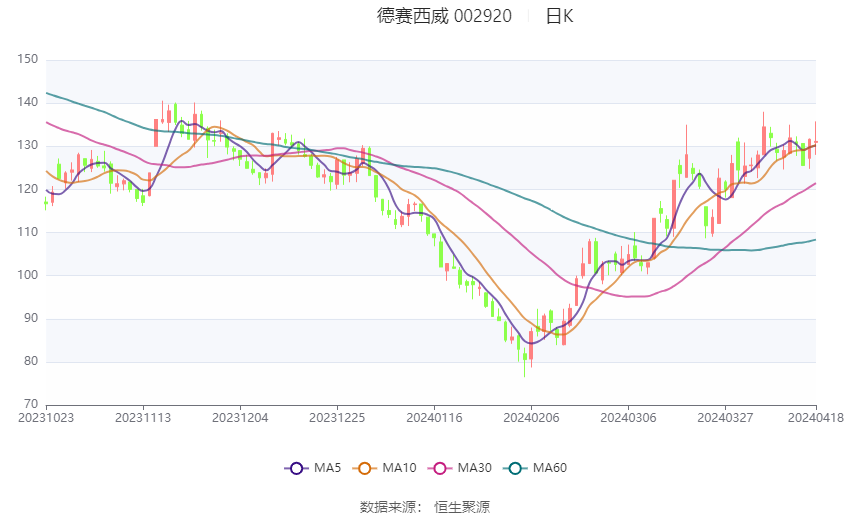
Task: Click the 20240306 x-axis date label
Action: click(x=628, y=418)
